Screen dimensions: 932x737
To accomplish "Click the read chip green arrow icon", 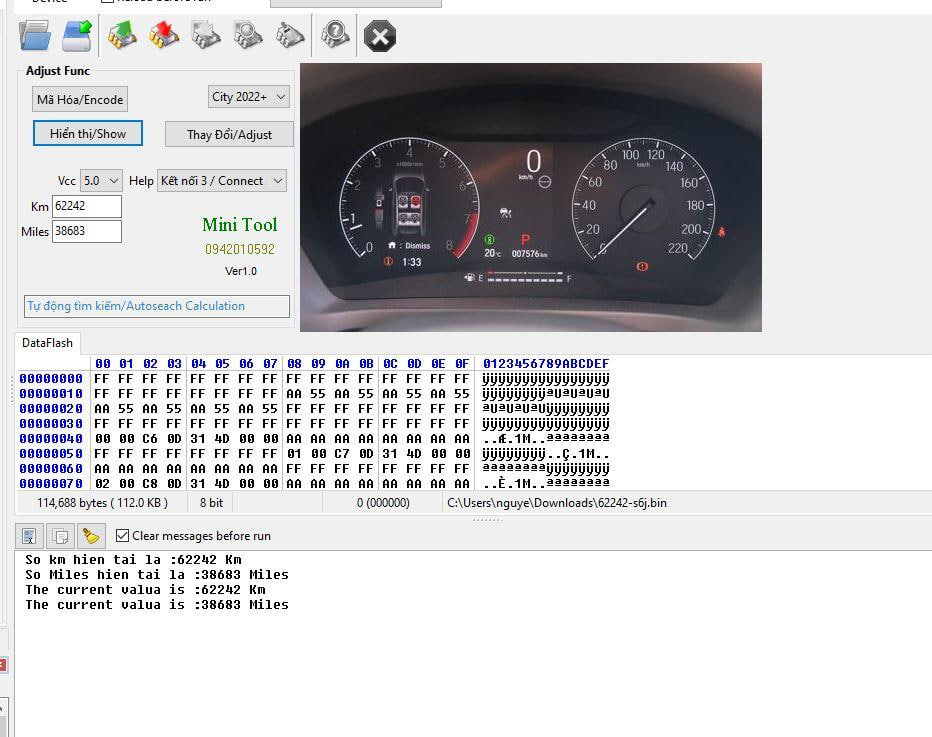I will point(122,37).
